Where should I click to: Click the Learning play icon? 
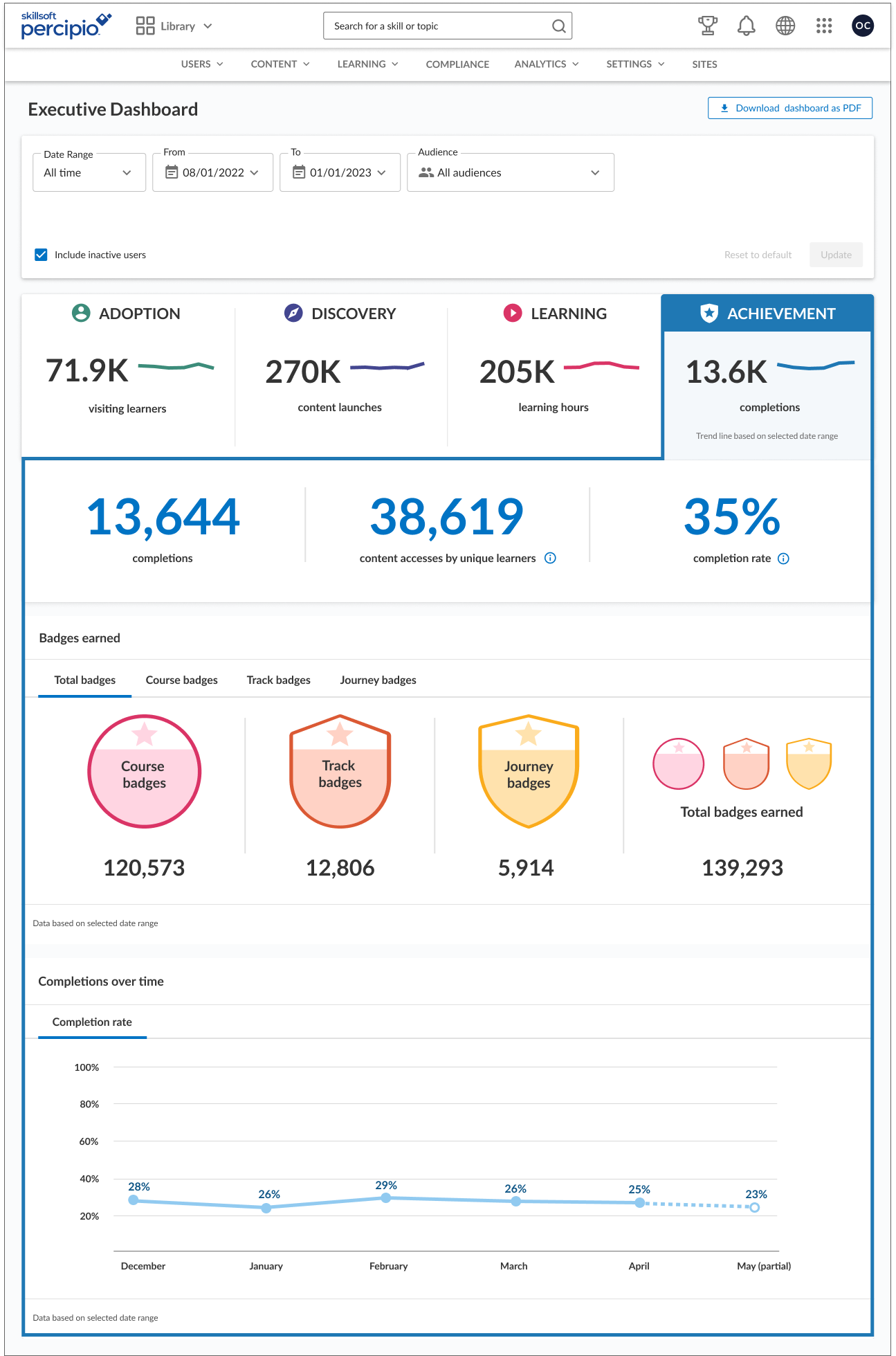coord(513,313)
